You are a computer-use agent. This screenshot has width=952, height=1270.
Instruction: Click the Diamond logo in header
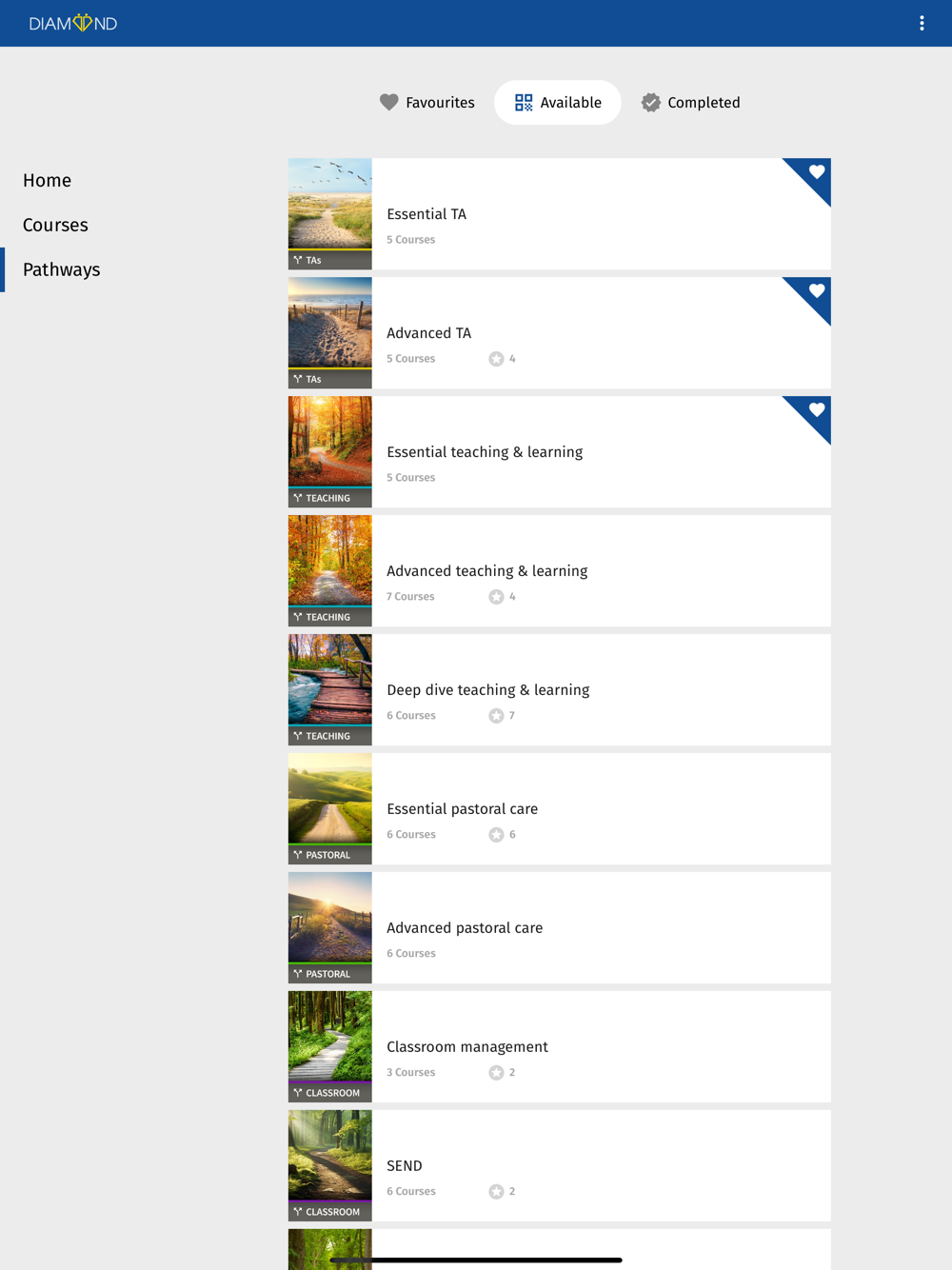pos(73,23)
